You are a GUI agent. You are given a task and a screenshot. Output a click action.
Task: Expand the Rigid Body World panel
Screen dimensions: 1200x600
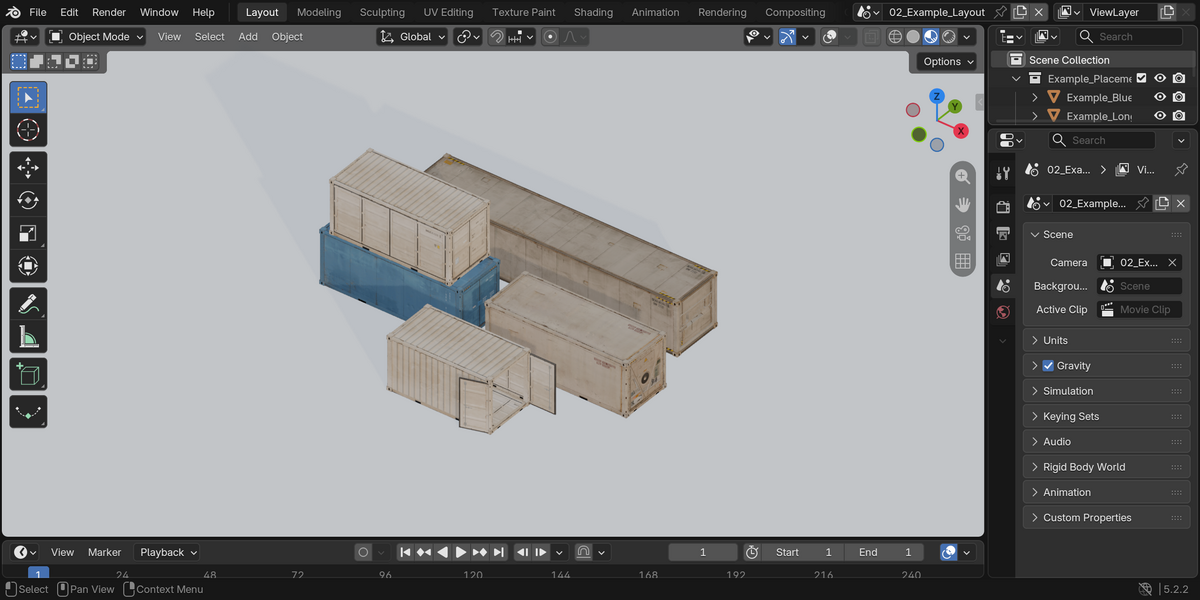[x=1106, y=467]
